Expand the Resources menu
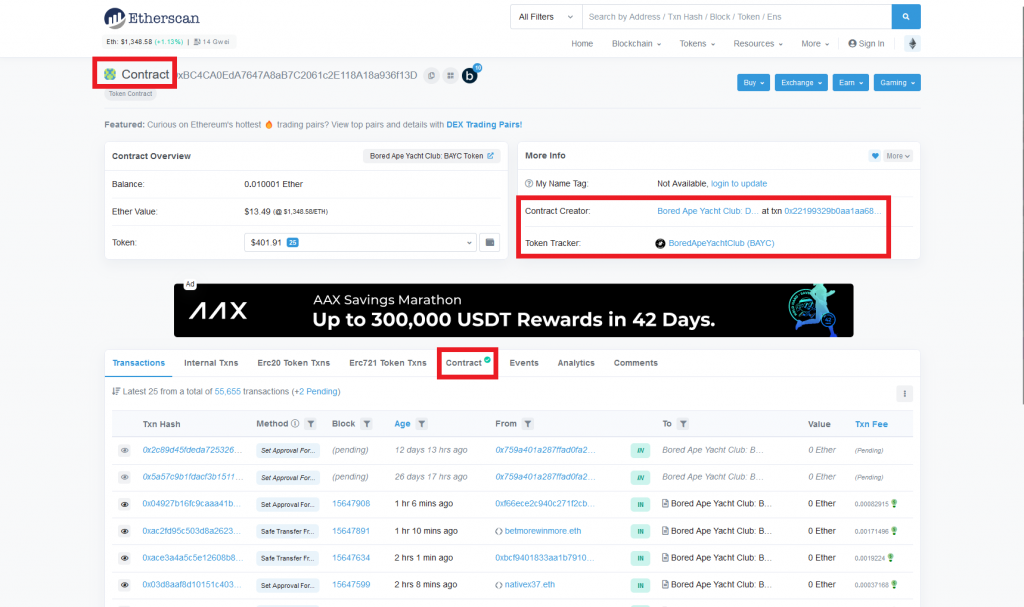Viewport: 1024px width, 607px height. [x=758, y=44]
